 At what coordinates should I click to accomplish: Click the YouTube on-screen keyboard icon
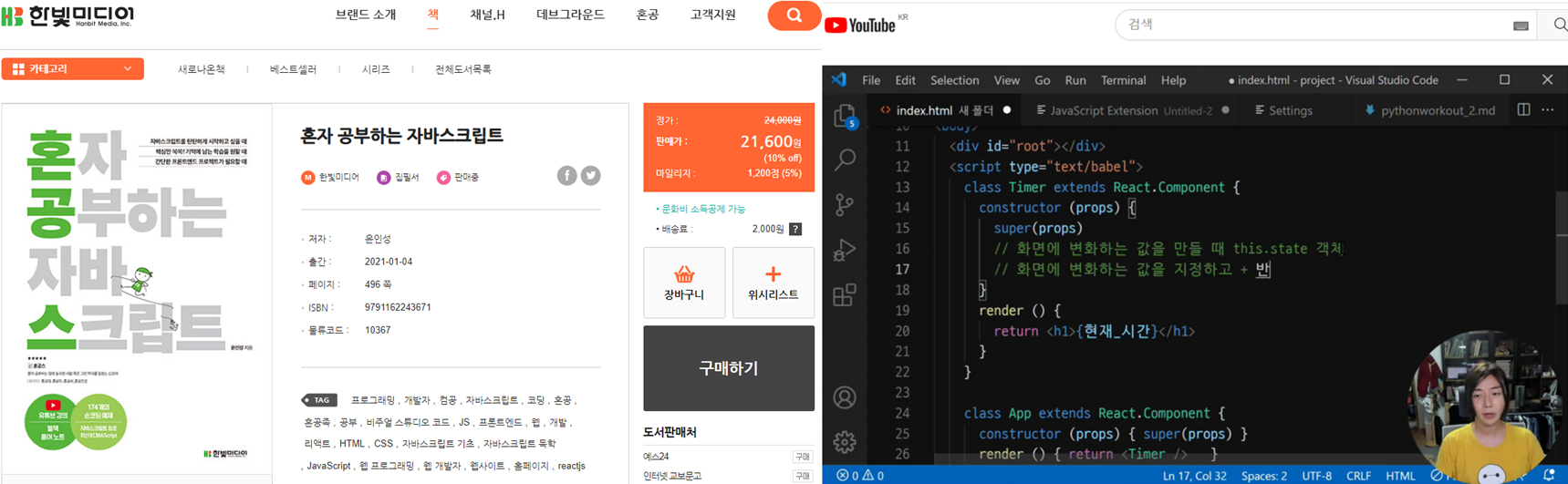click(x=1521, y=26)
